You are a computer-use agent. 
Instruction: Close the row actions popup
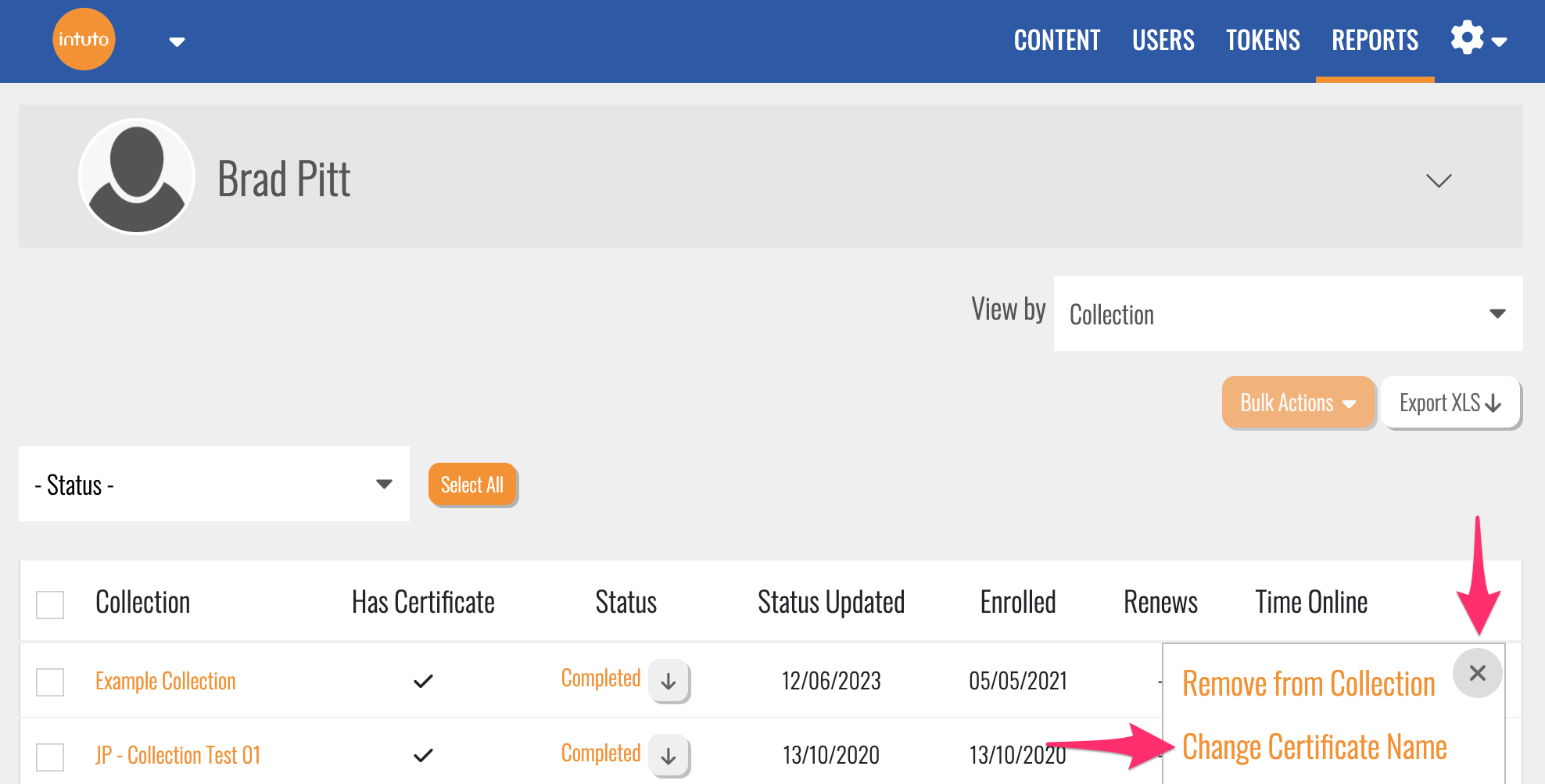[x=1477, y=673]
